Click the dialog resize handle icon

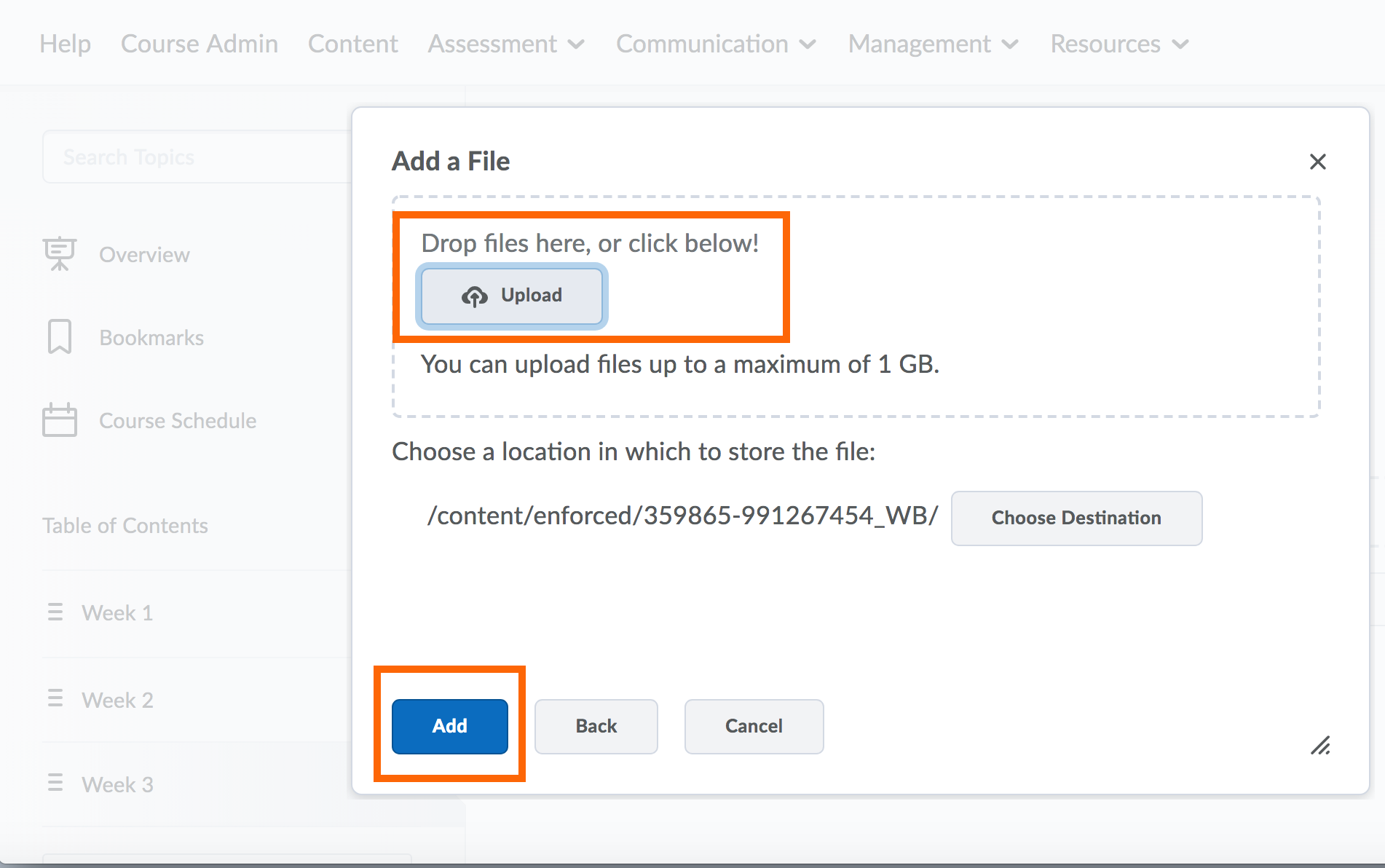(x=1320, y=746)
